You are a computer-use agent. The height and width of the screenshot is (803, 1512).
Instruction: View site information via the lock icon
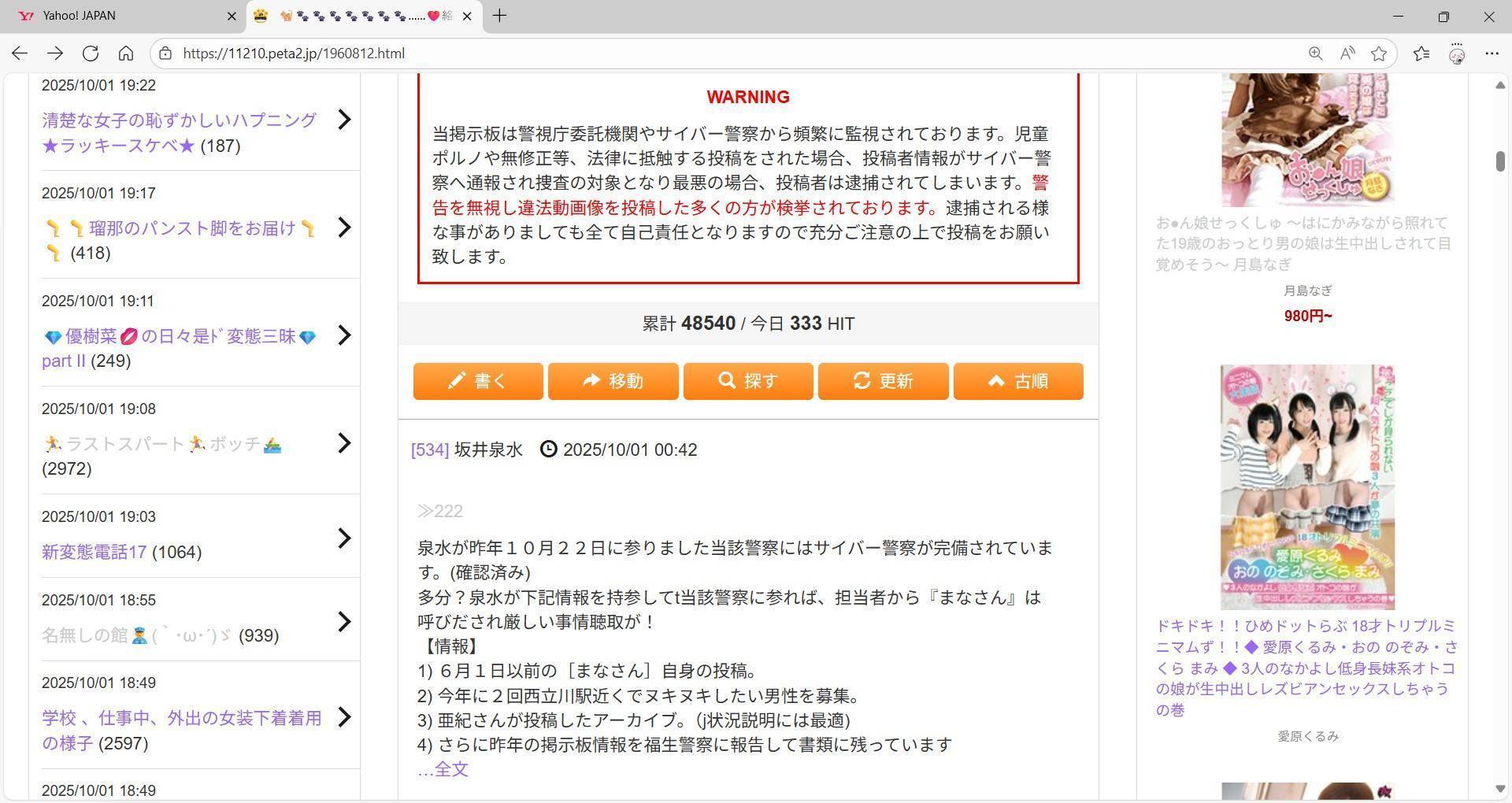point(165,54)
